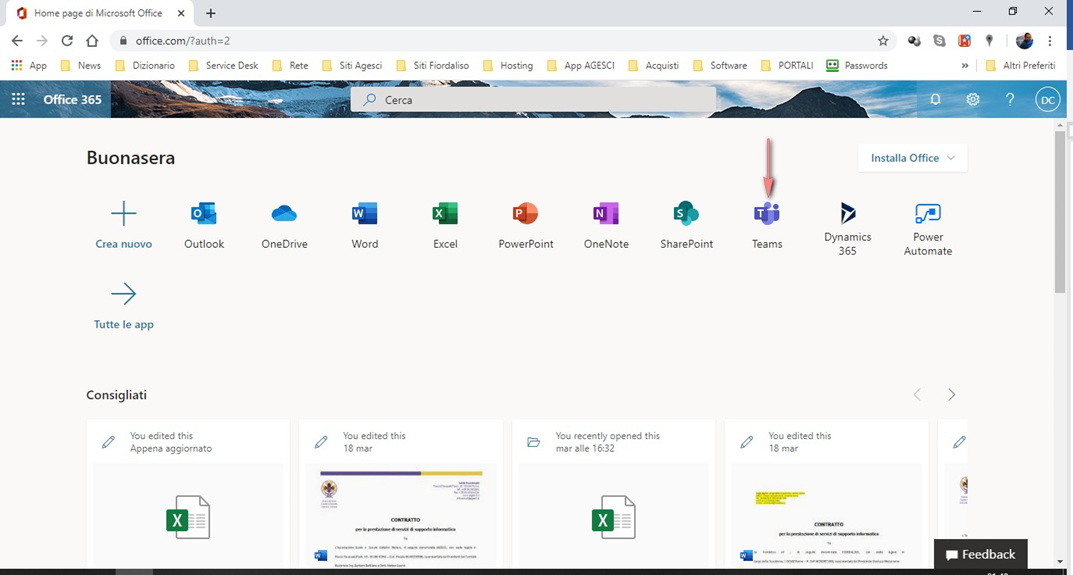The height and width of the screenshot is (575, 1073).
Task: Open the Chrome three-dot menu
Action: tap(1050, 41)
